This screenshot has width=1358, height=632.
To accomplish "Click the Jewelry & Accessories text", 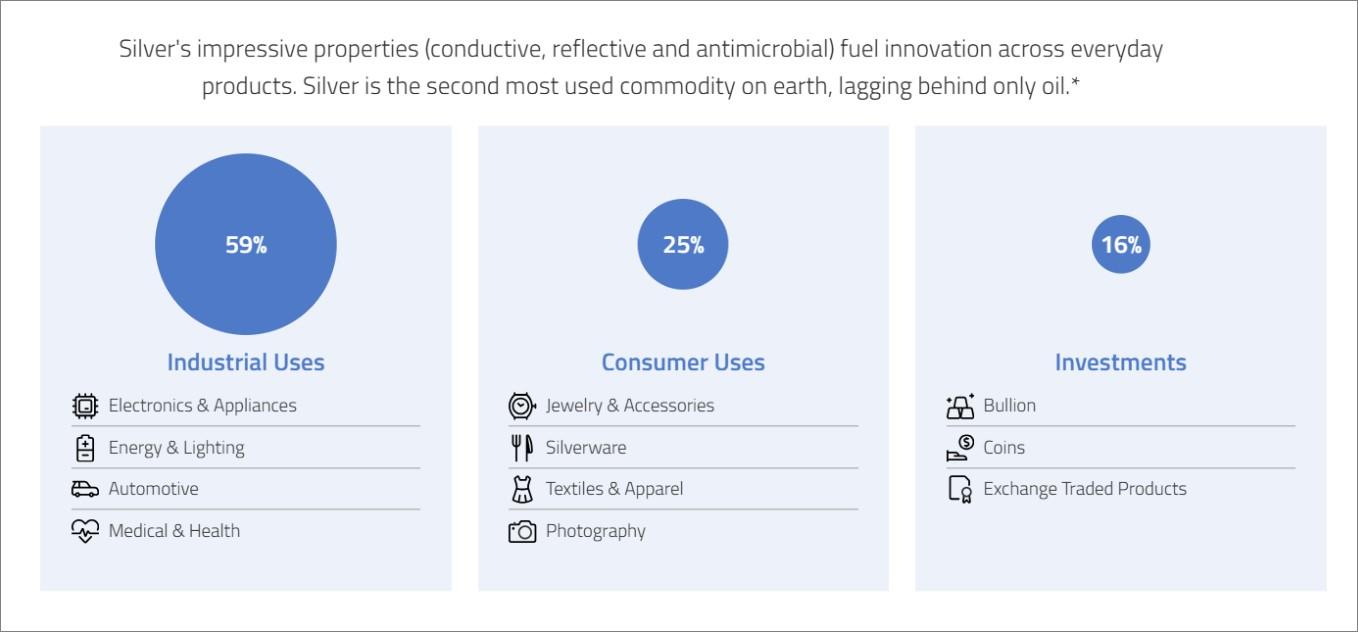I will pos(630,406).
